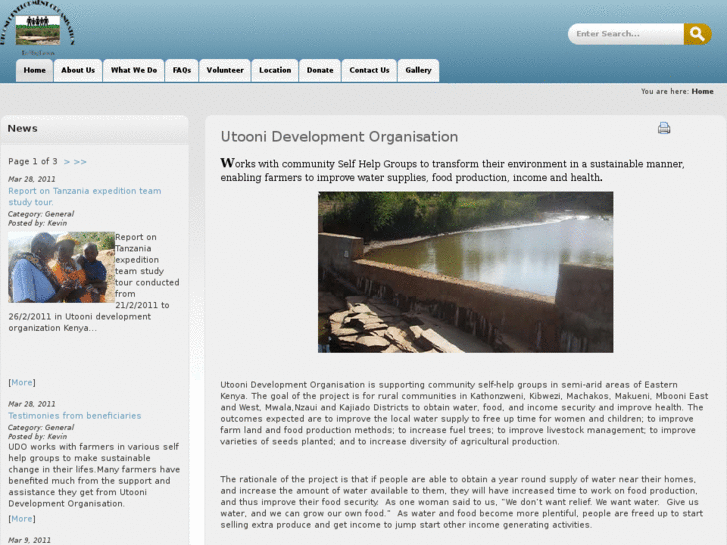Click the print page icon

[664, 128]
